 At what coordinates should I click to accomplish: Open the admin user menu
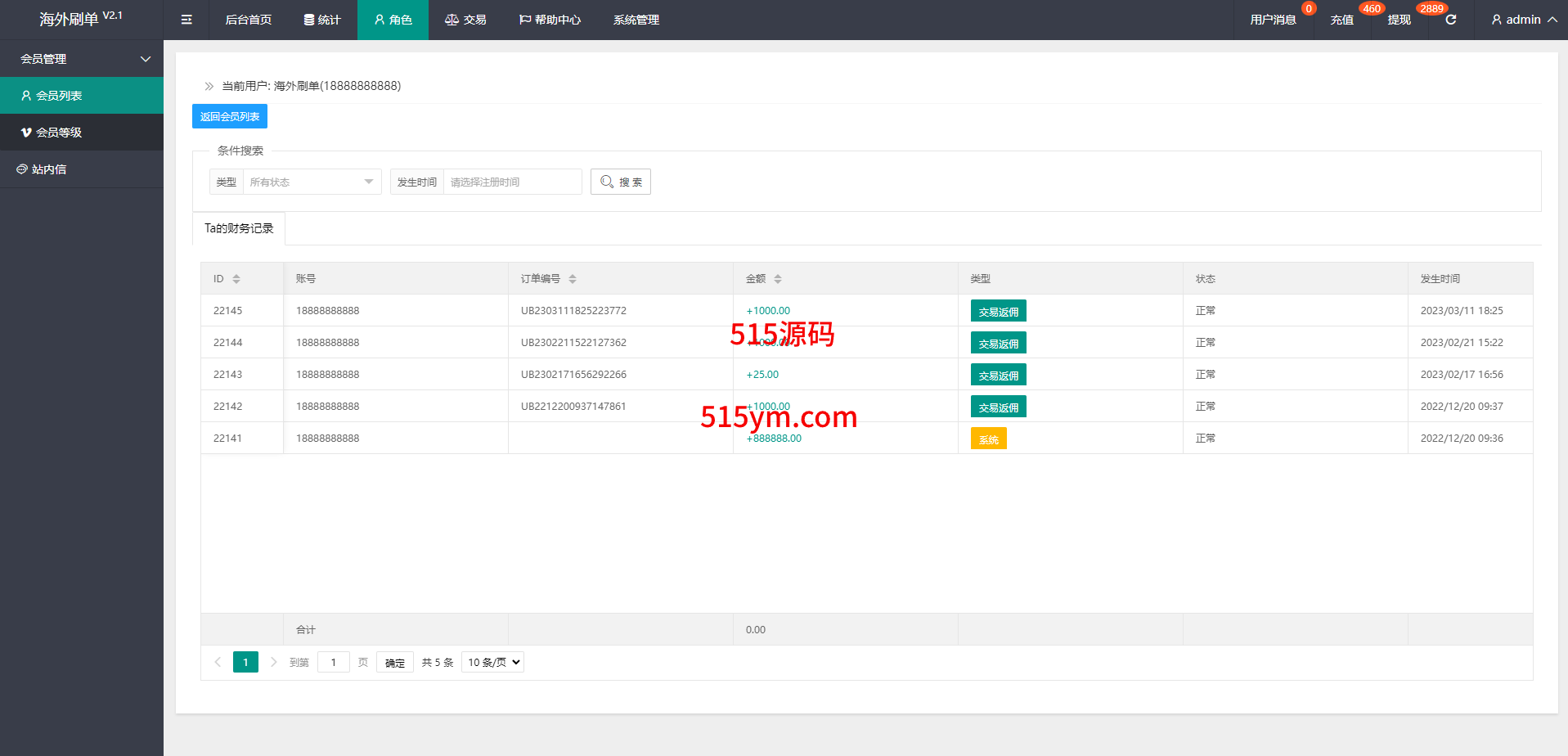(1524, 20)
